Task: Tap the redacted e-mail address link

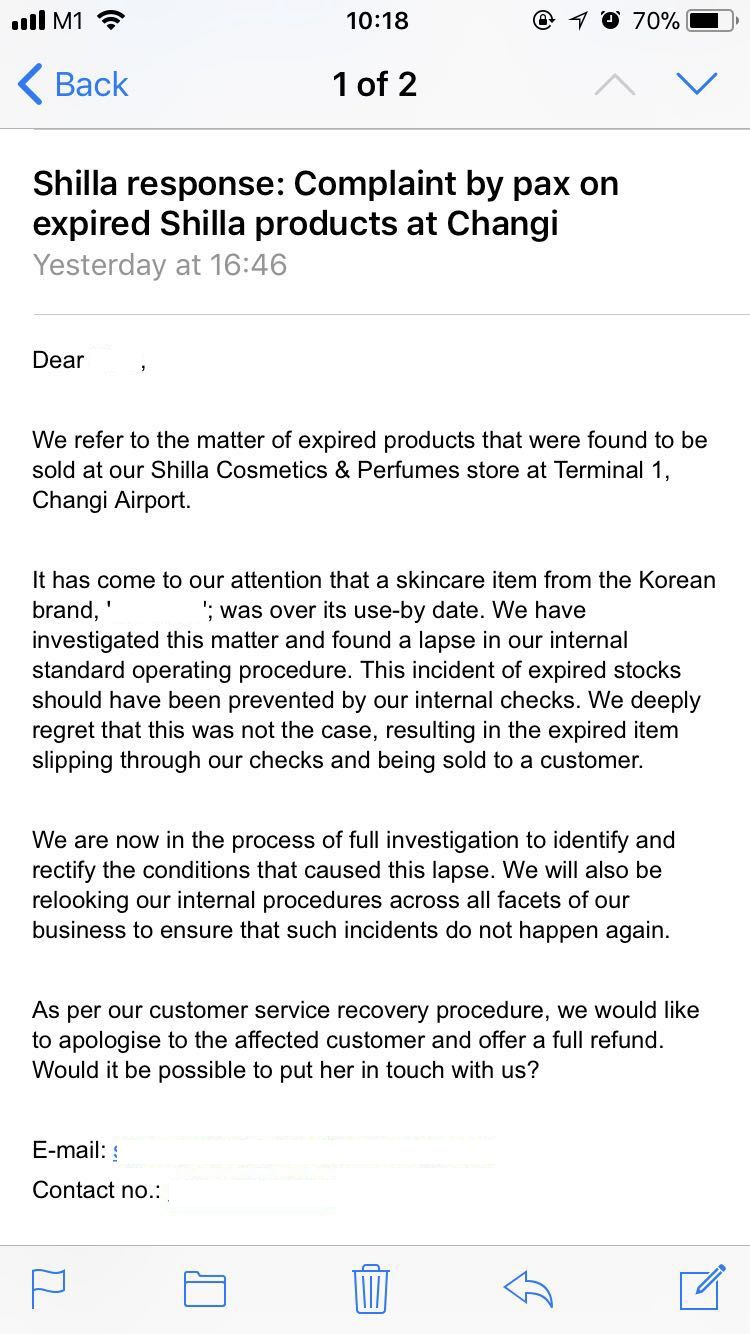Action: (300, 1150)
